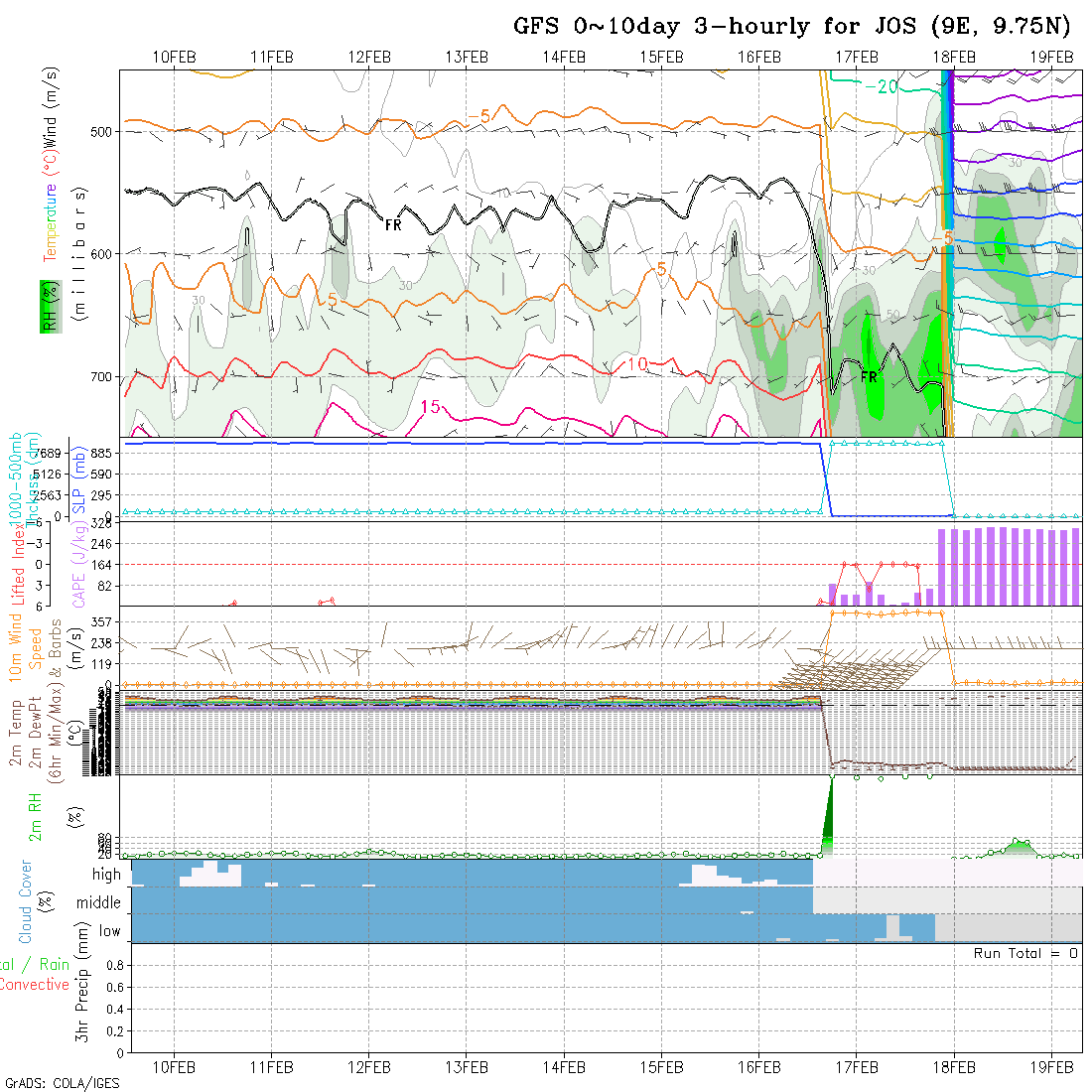Image resolution: width=1092 pixels, height=1092 pixels.
Task: Click the 10FEB label under the precipitation panel
Action: coord(174,1067)
